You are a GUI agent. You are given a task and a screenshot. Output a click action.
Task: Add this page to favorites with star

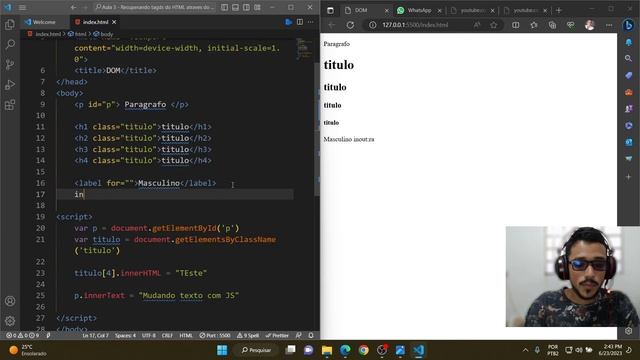pyautogui.click(x=493, y=25)
